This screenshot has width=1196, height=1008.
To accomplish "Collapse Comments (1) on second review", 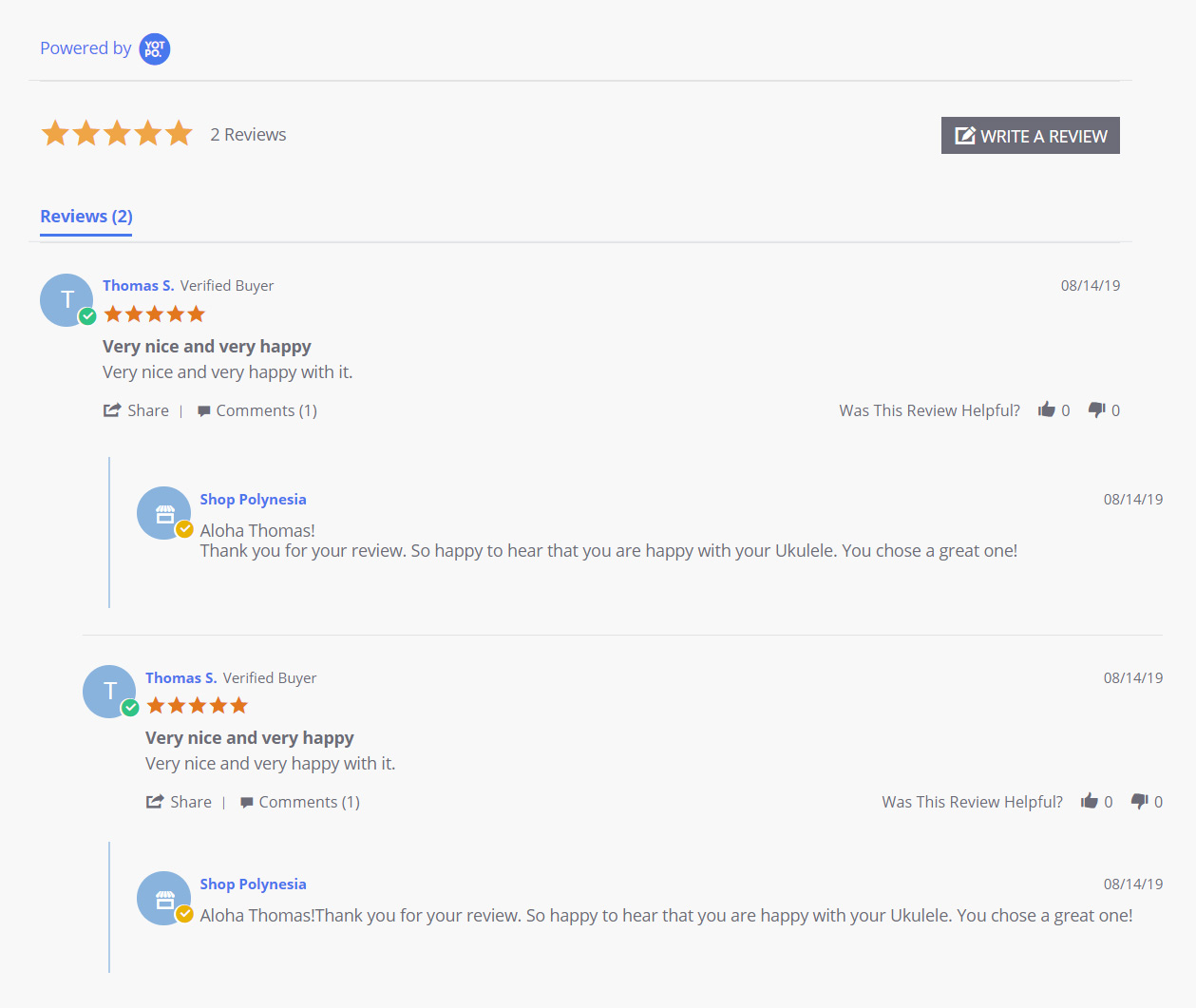I will 300,802.
